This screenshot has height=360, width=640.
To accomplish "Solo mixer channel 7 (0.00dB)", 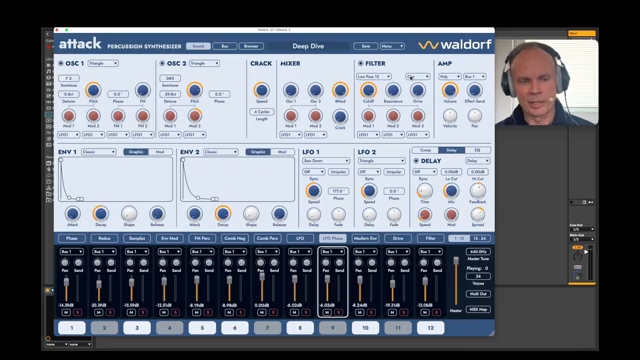I will click(273, 312).
